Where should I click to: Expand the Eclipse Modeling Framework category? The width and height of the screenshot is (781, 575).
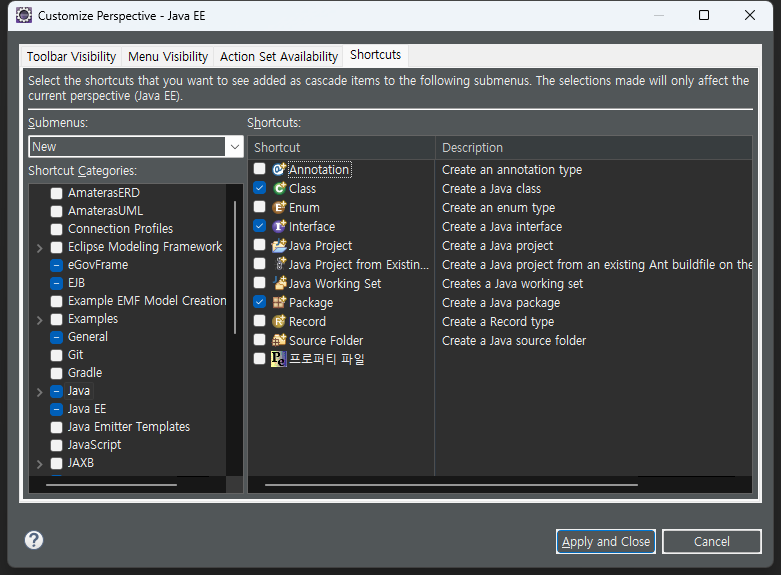pos(40,248)
